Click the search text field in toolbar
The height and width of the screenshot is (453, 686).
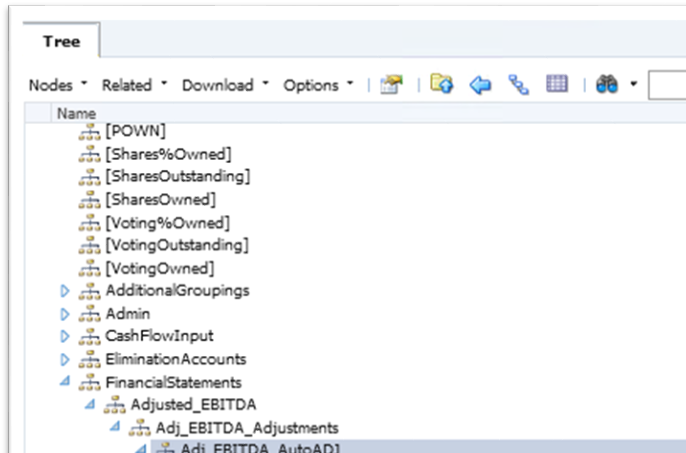coord(666,85)
